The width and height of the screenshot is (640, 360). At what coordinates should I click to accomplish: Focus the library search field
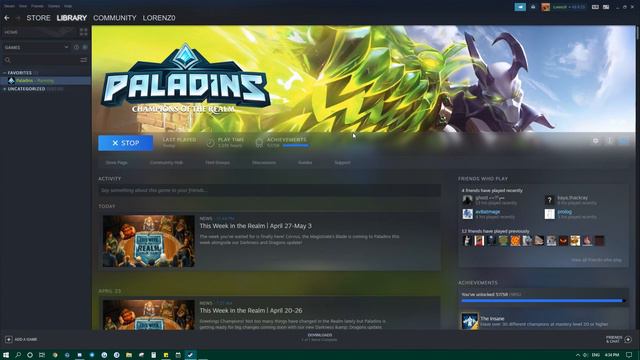[41, 60]
